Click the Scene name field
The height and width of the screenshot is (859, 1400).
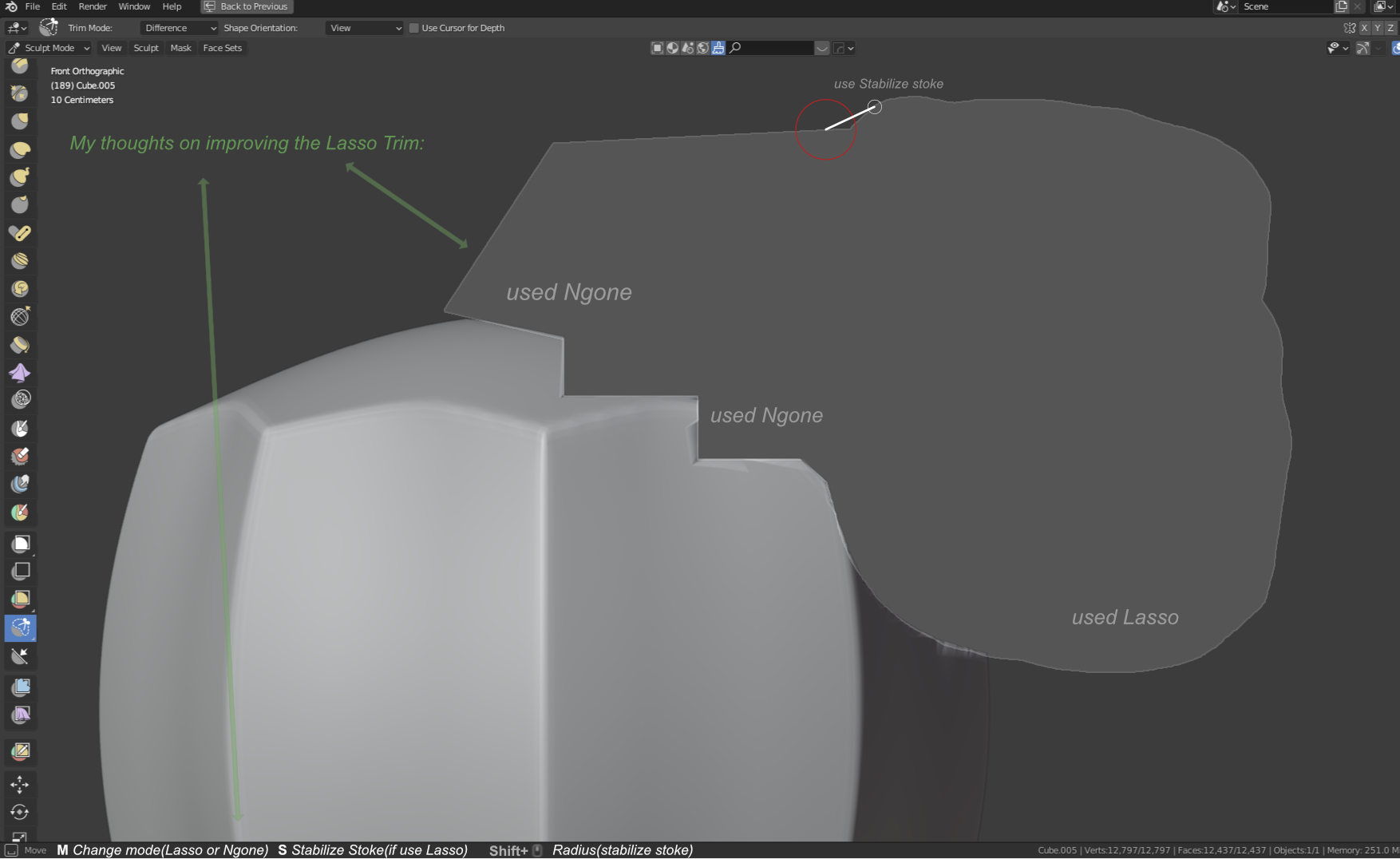1285,6
